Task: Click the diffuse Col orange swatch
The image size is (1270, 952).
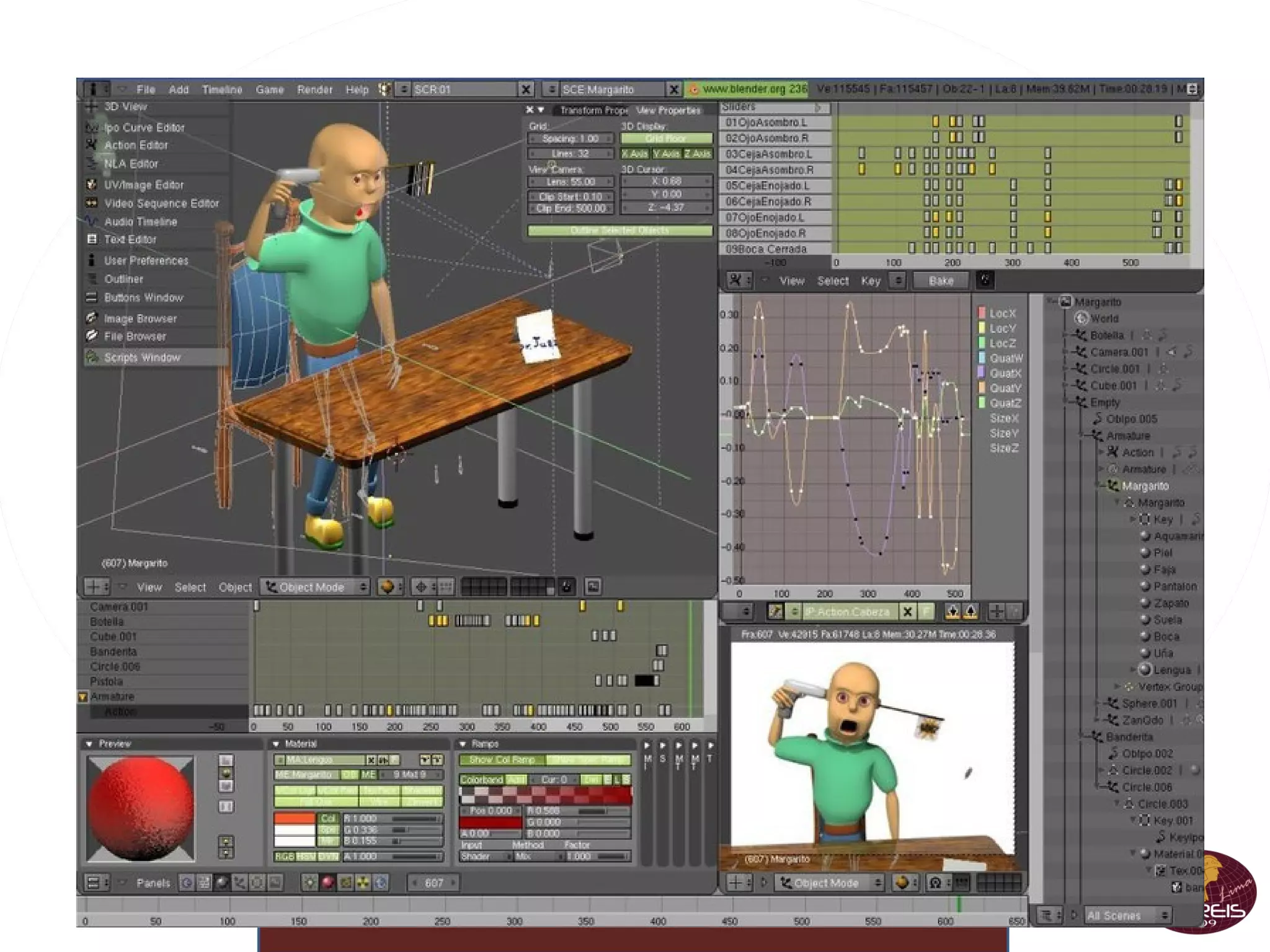Action: (295, 818)
